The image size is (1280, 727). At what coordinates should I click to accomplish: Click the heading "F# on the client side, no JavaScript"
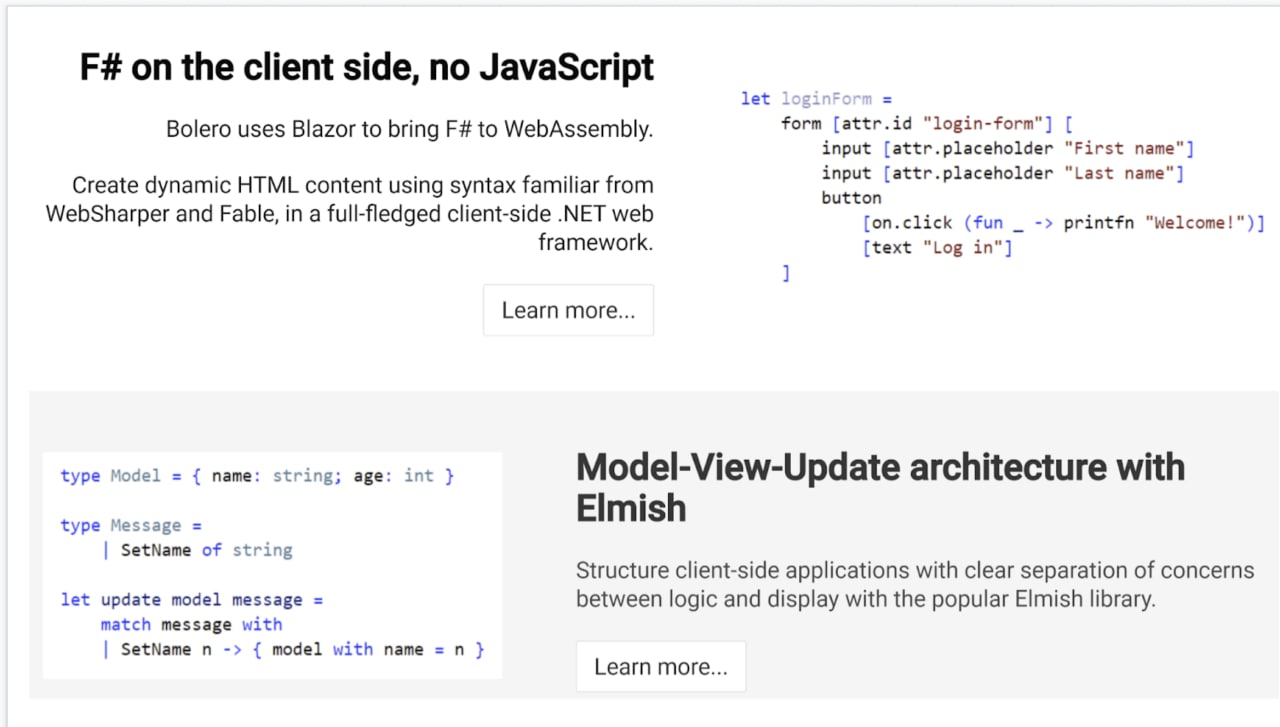click(367, 68)
